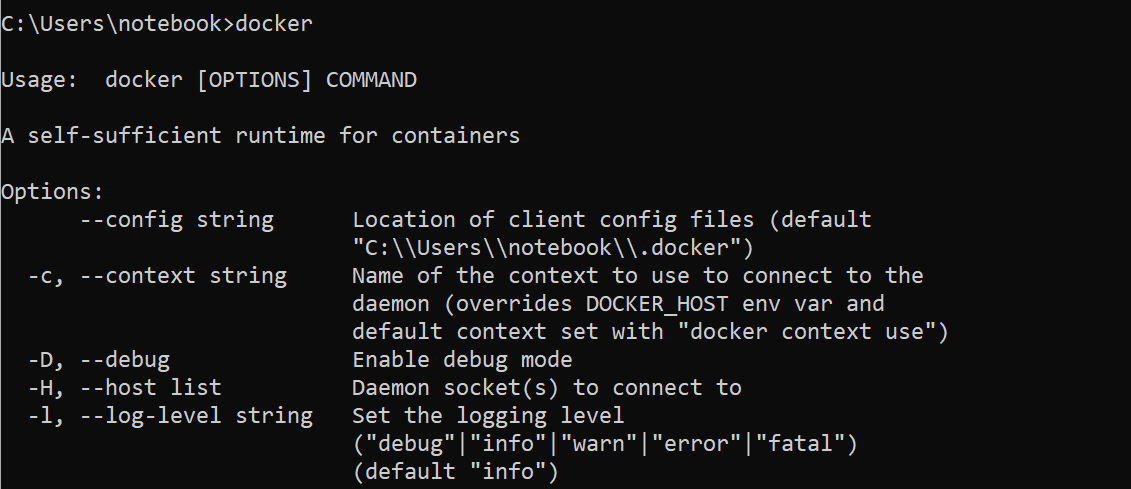The width and height of the screenshot is (1131, 489).
Task: Click the default "C:\\Users\\notebook\\.docker" path text
Action: [x=552, y=247]
